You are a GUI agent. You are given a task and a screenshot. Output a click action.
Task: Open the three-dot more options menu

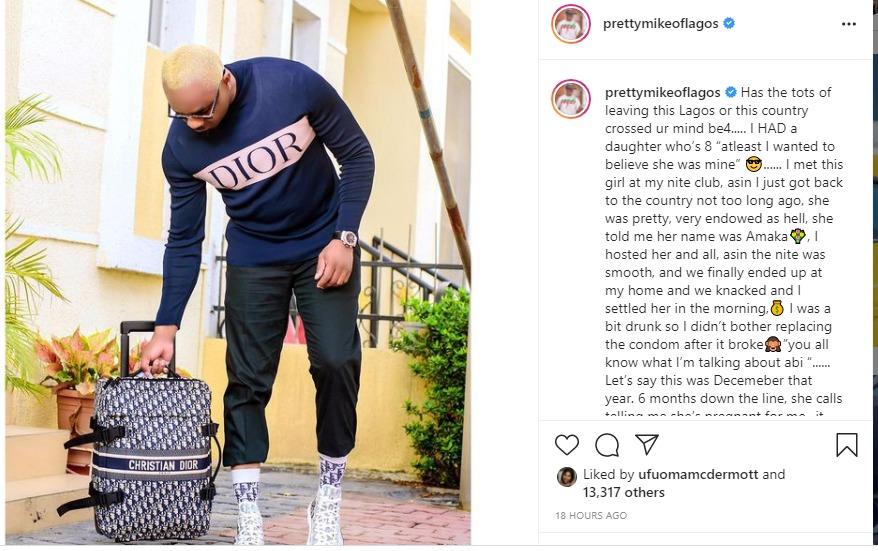point(849,24)
